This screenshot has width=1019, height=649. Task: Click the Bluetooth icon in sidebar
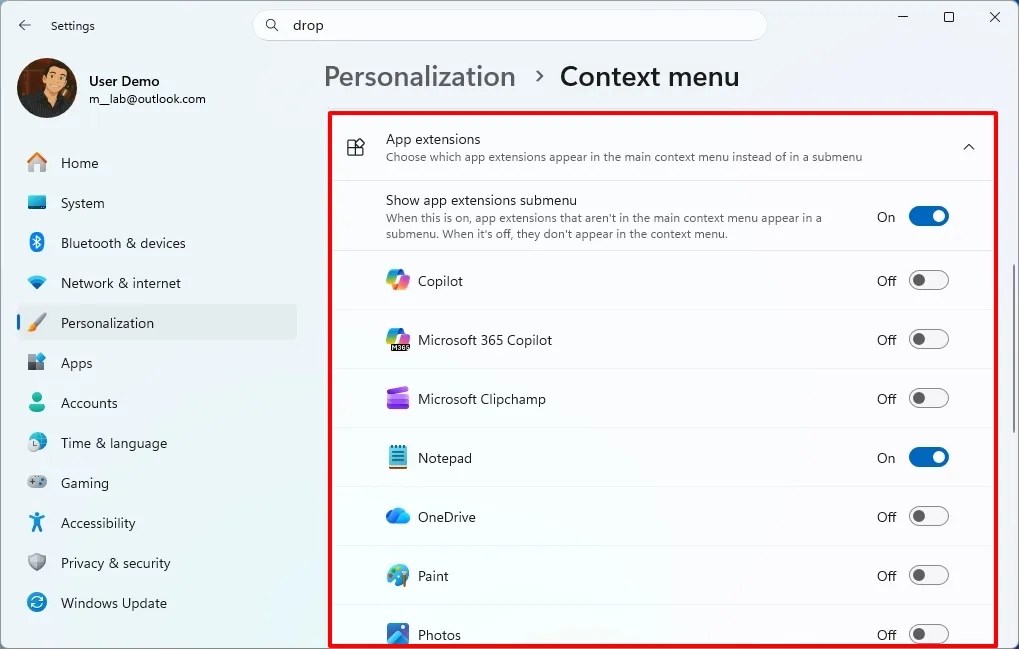click(37, 242)
